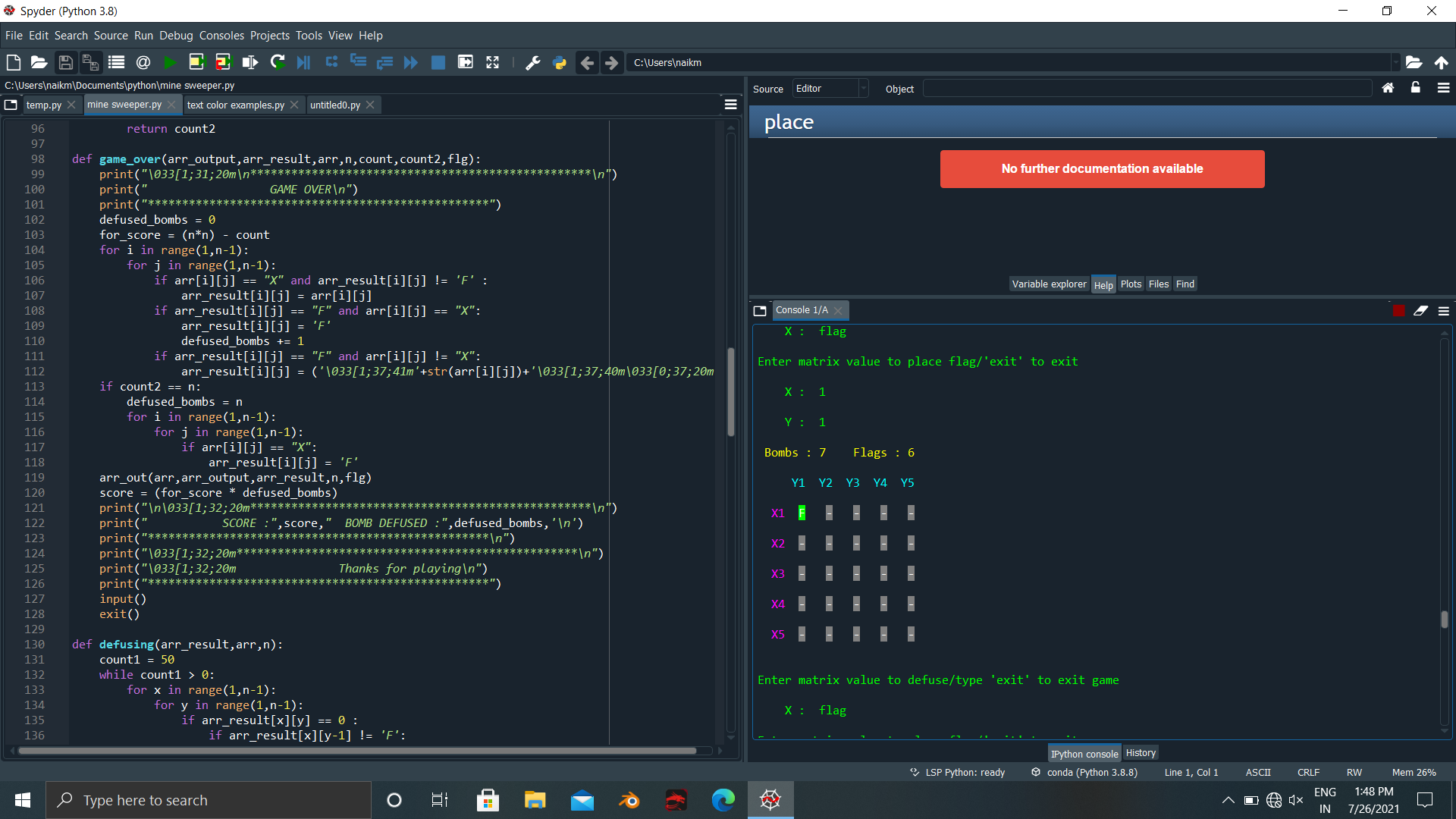The image size is (1456, 819).
Task: Click the Home icon in the Help pane
Action: tap(1388, 88)
